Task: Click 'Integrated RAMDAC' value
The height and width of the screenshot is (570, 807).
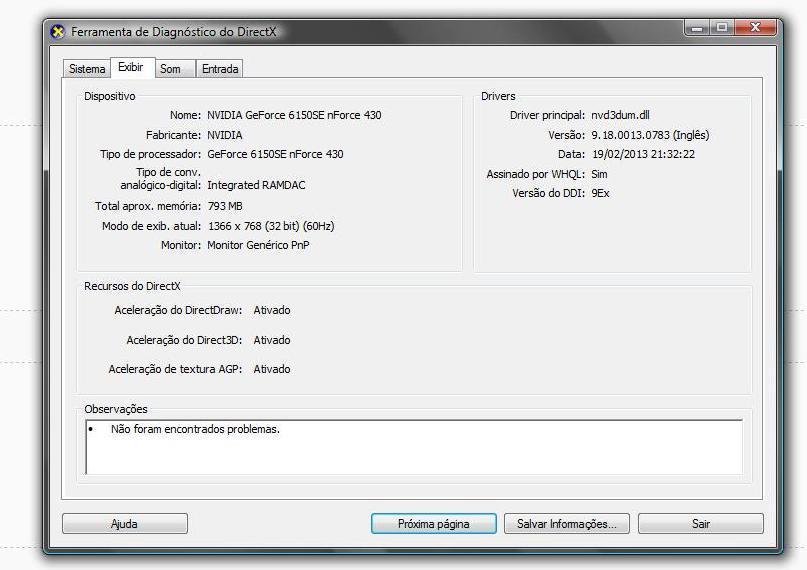Action: pos(256,185)
